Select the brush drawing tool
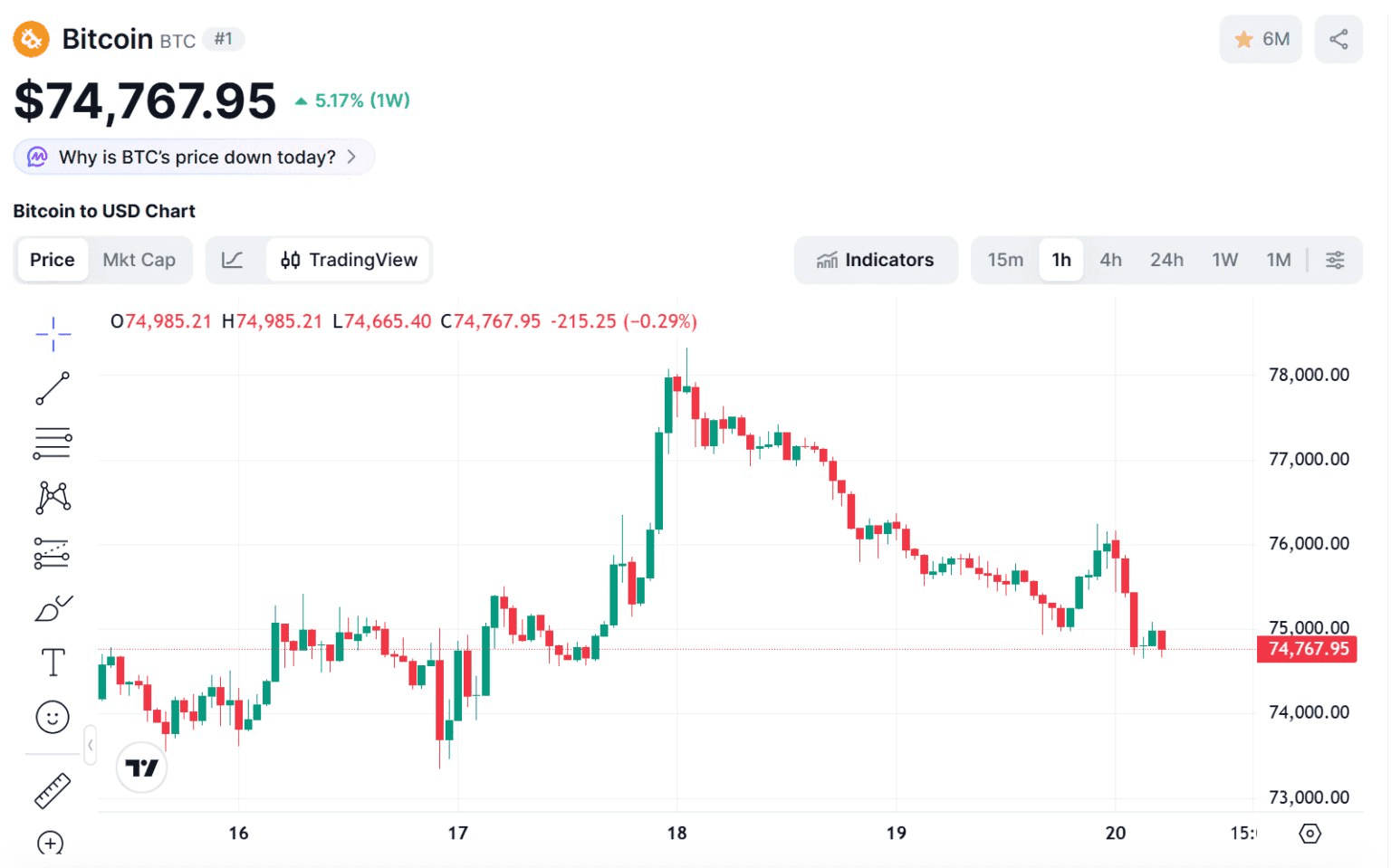Viewport: 1391px width, 868px height. click(x=53, y=609)
